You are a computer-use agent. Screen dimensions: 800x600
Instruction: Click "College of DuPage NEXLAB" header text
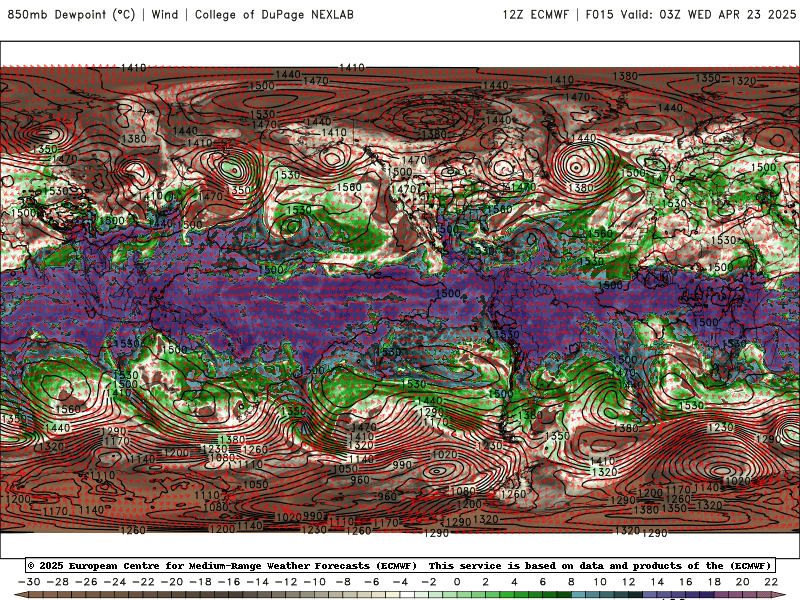(x=274, y=14)
